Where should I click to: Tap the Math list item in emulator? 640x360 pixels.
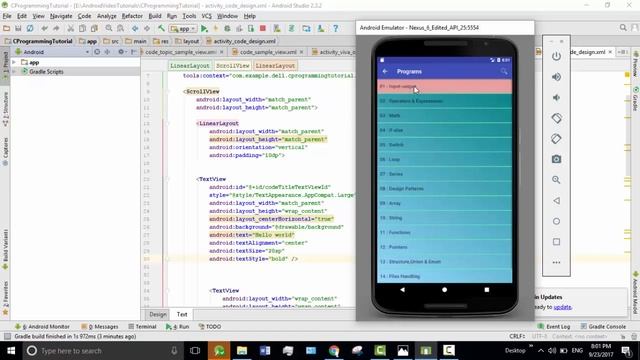(444, 116)
